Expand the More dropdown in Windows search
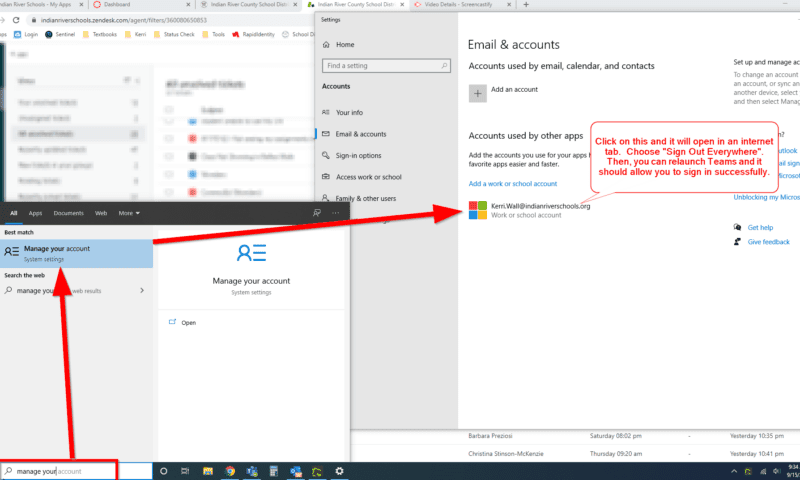Viewport: 800px width, 480px height. (129, 213)
